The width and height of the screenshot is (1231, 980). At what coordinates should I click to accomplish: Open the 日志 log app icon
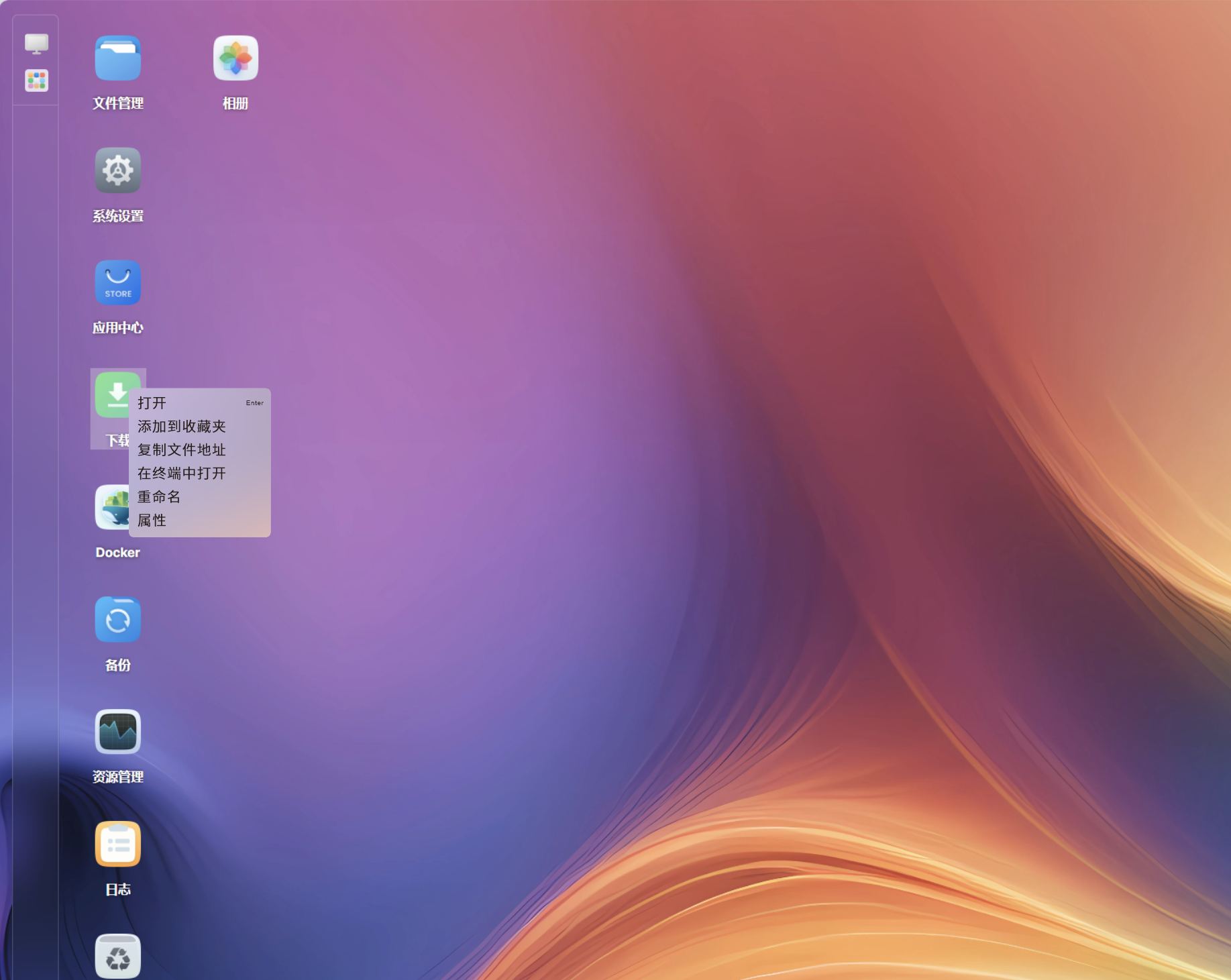click(117, 844)
